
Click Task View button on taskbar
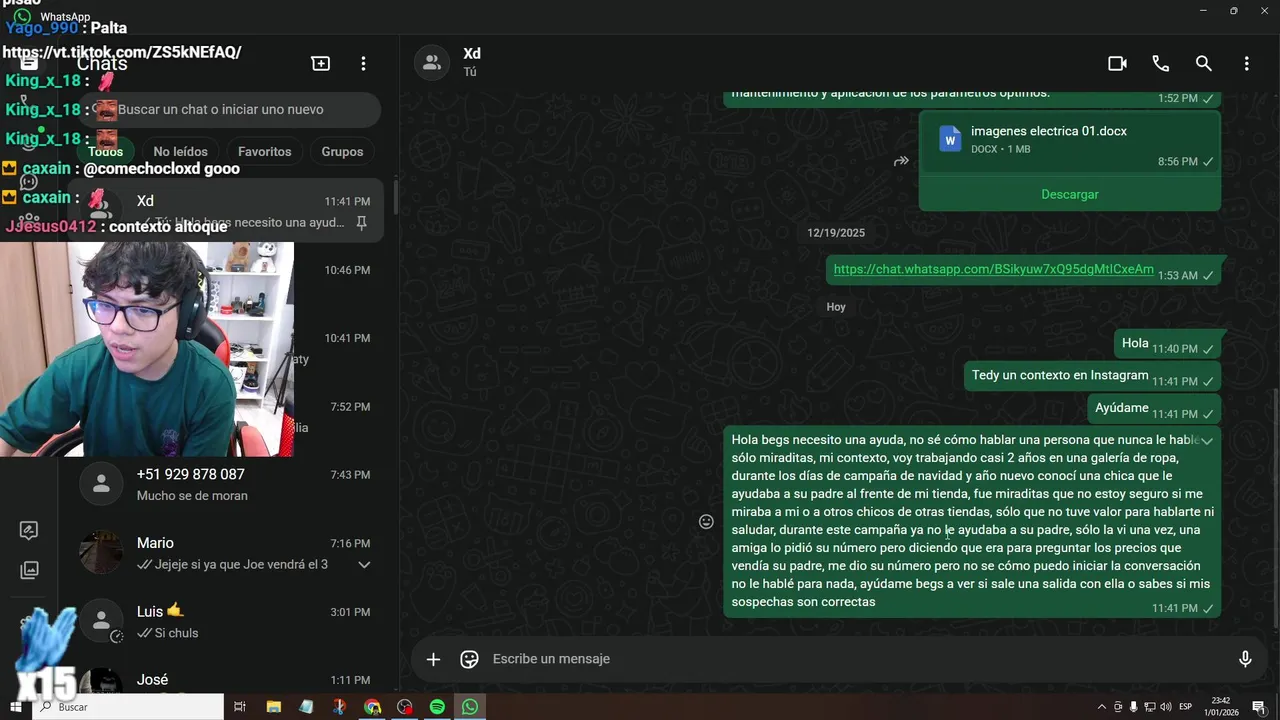click(240, 707)
